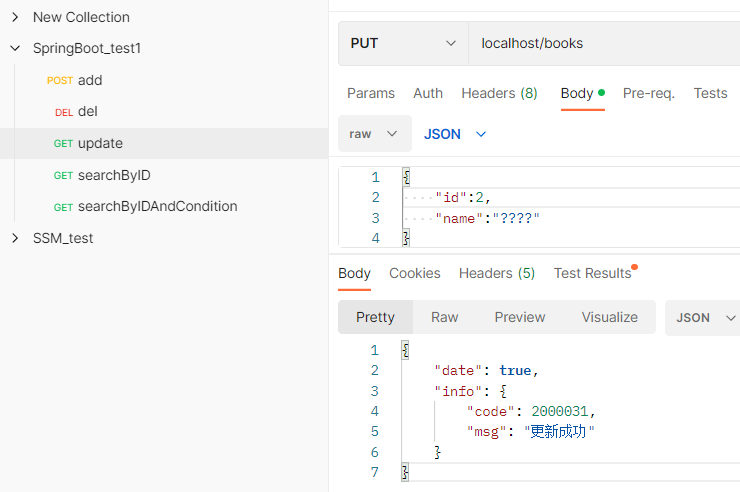Switch to the Auth tab
Viewport: 740px width, 492px height.
(x=428, y=93)
